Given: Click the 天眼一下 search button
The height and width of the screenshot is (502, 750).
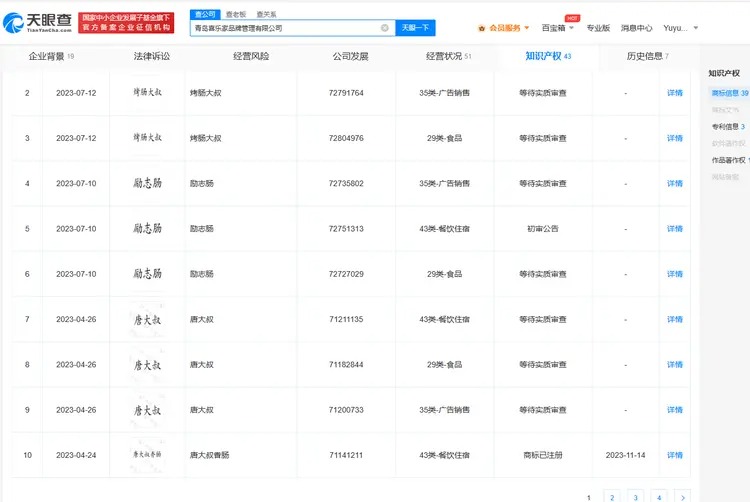Looking at the screenshot, I should [x=415, y=28].
